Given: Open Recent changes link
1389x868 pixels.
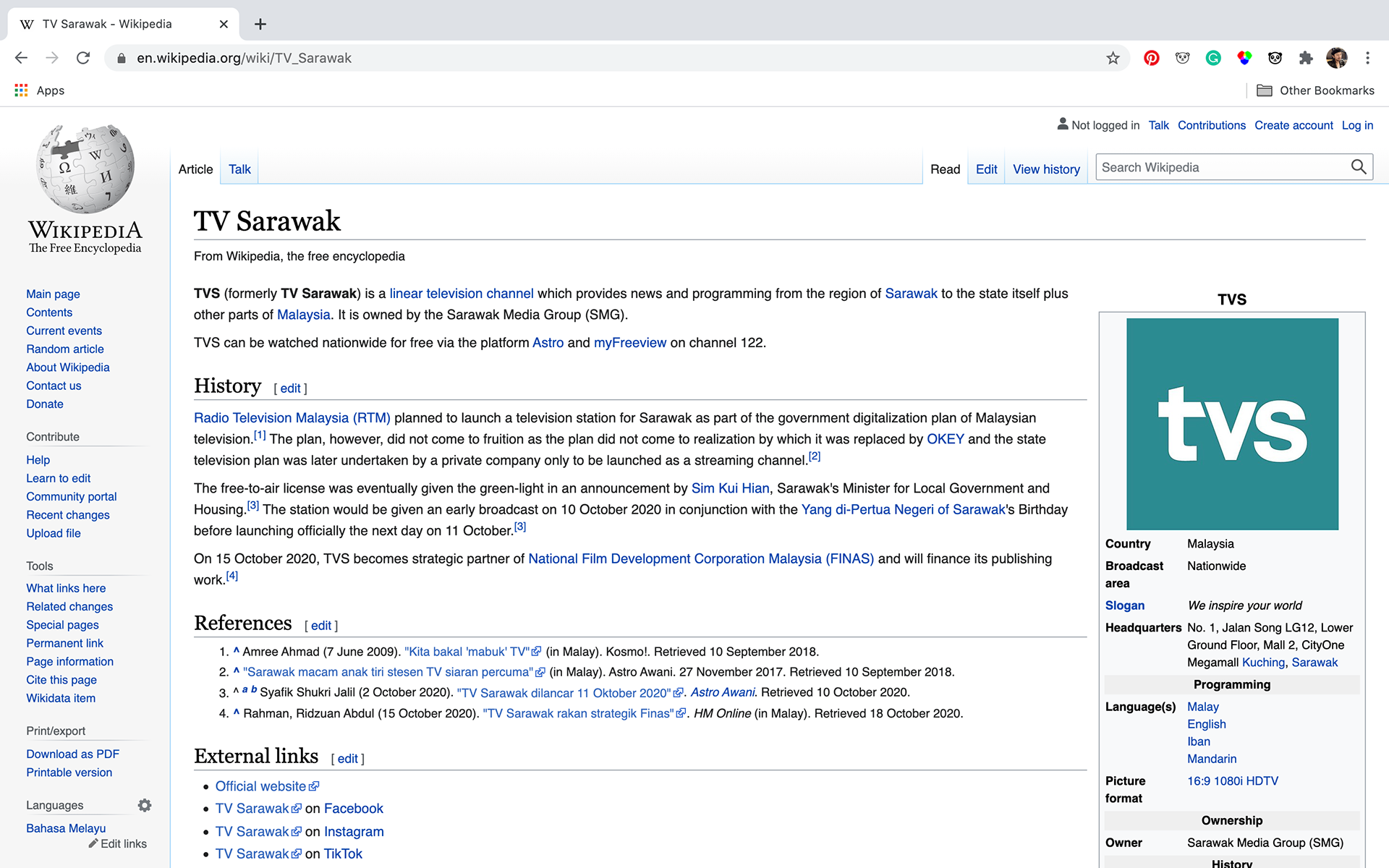Looking at the screenshot, I should click(x=68, y=515).
